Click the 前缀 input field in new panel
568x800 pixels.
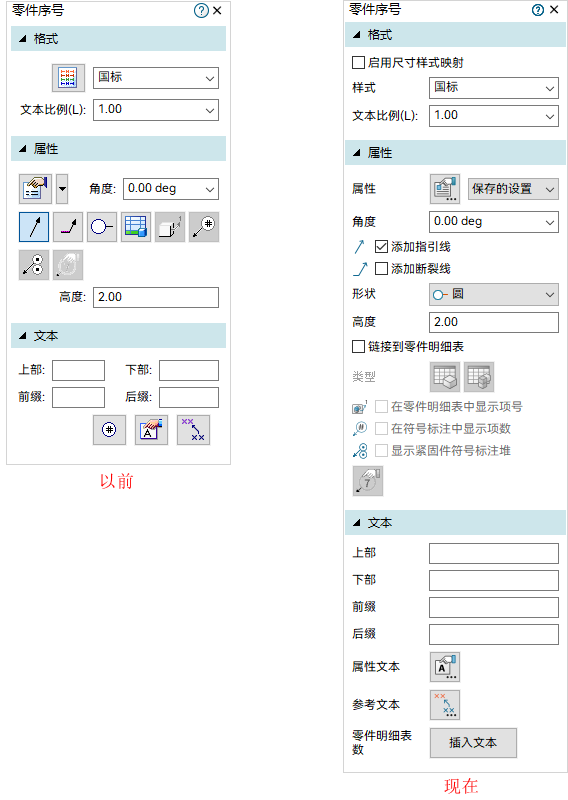coord(493,607)
